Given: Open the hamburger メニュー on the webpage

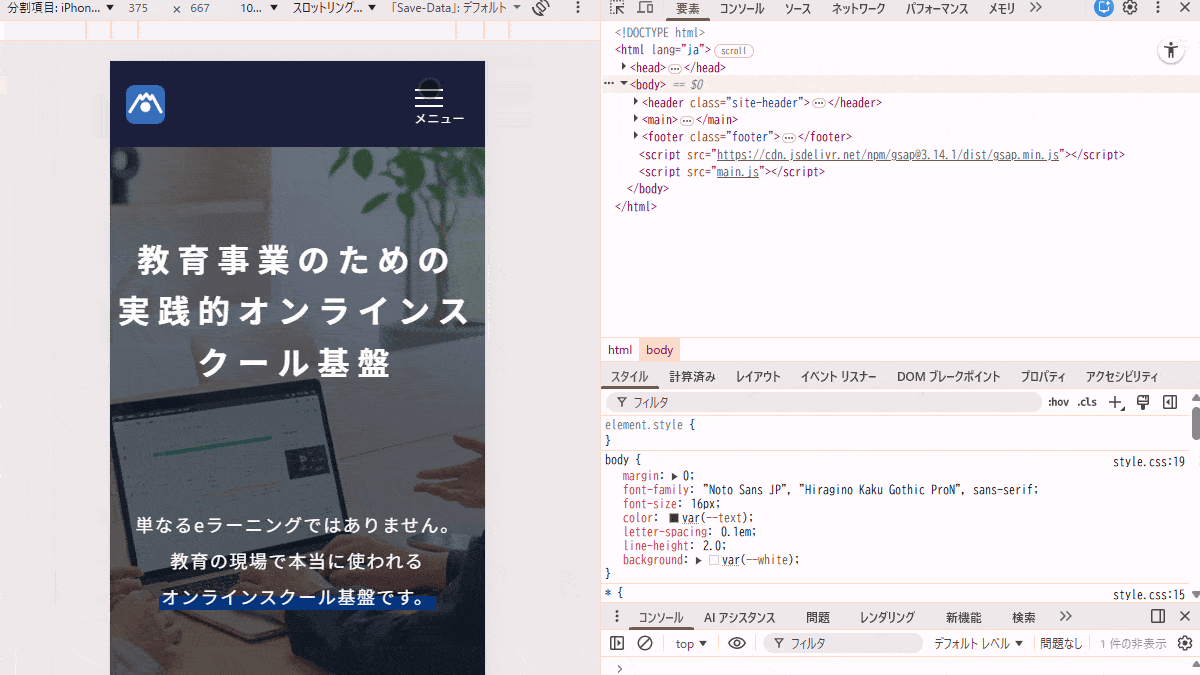Looking at the screenshot, I should 430,105.
